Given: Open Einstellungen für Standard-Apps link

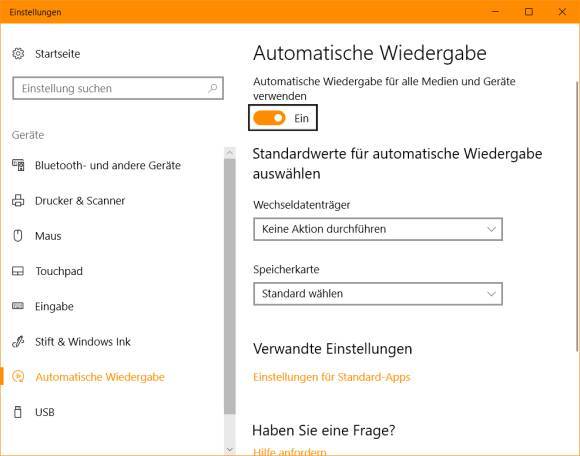Looking at the screenshot, I should tap(332, 377).
